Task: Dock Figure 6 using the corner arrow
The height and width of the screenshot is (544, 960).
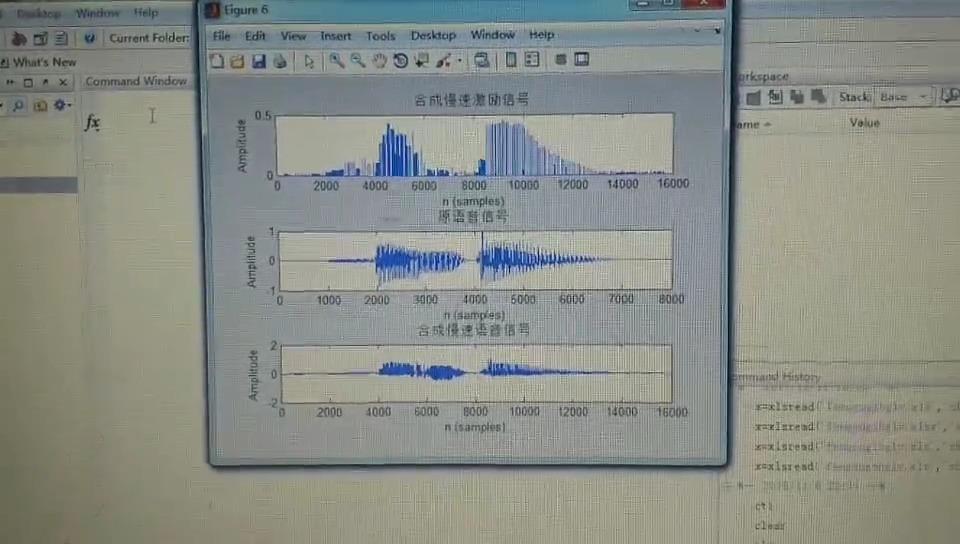Action: pyautogui.click(x=717, y=31)
